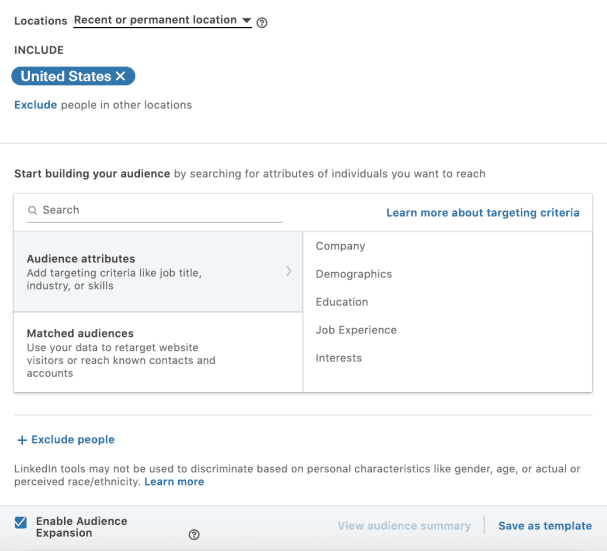This screenshot has height=551, width=607.
Task: Click Save as template
Action: (x=545, y=526)
